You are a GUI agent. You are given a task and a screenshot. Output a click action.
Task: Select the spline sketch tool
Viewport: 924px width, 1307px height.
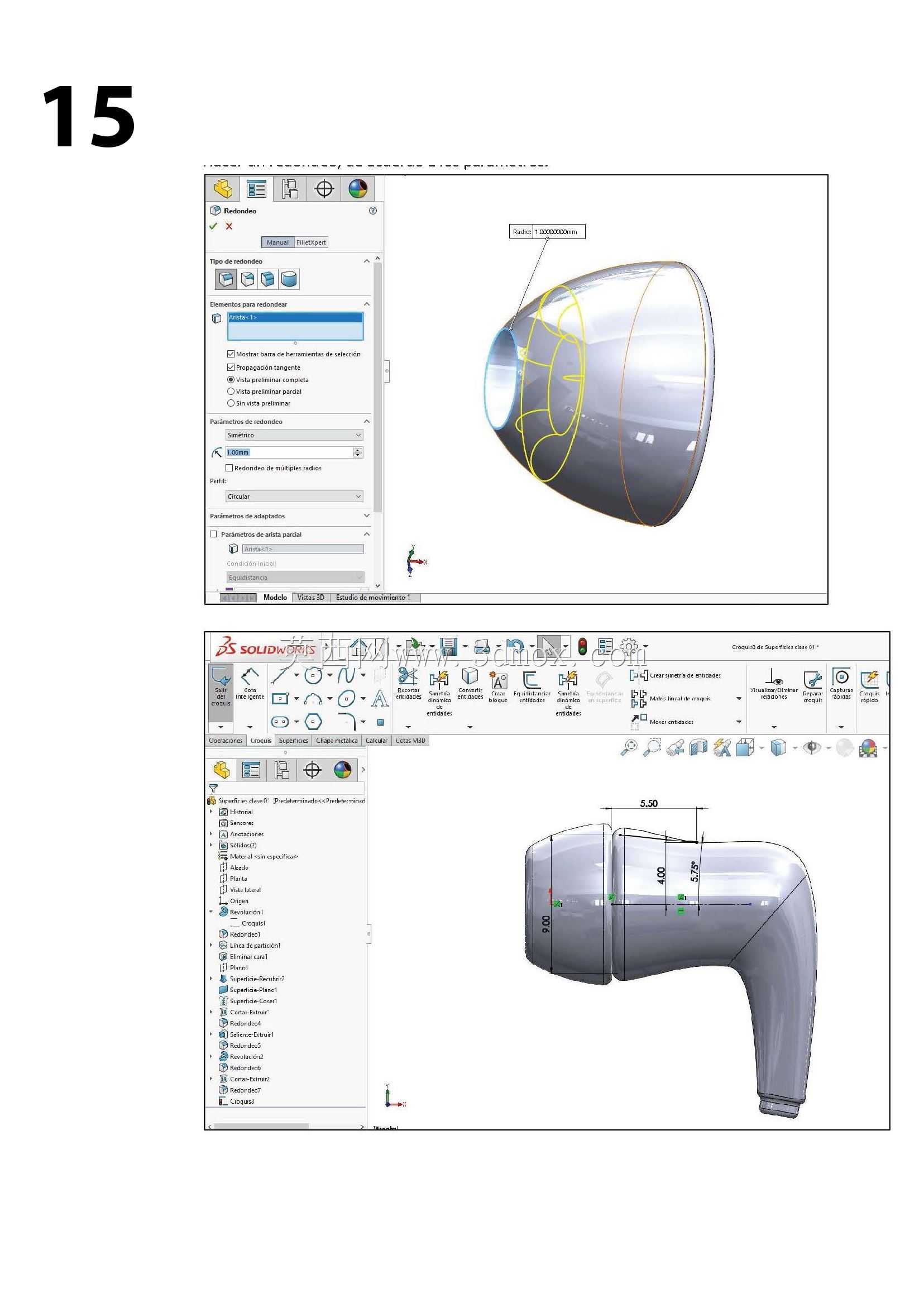346,675
